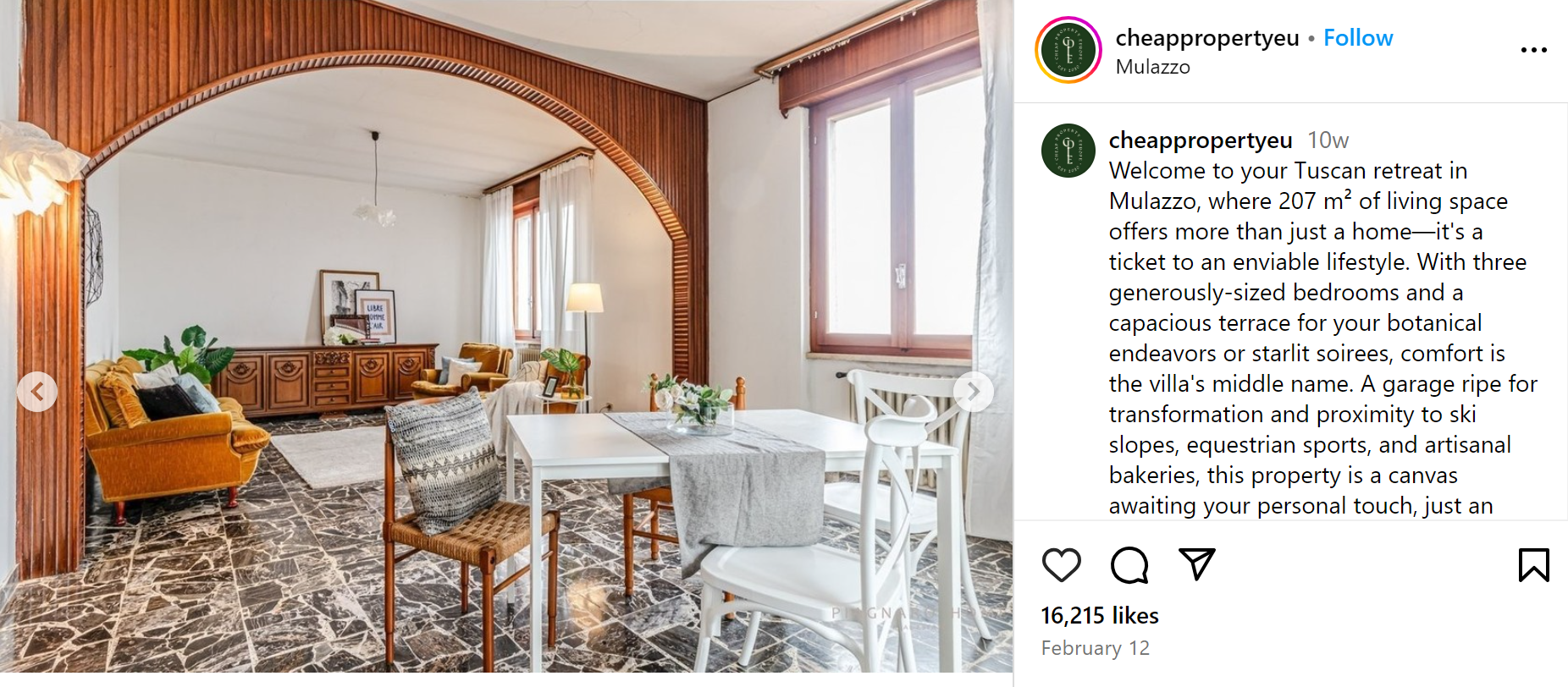The image size is (1568, 687).
Task: Open the cheappropertyeu profile picture in header
Action: click(x=1068, y=50)
